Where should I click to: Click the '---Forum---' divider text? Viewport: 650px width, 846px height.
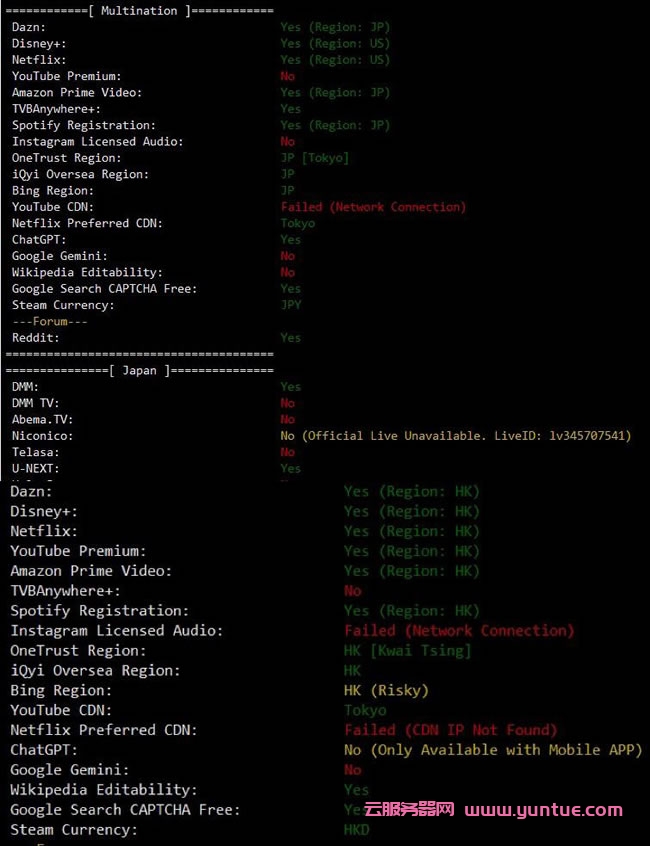[x=50, y=321]
